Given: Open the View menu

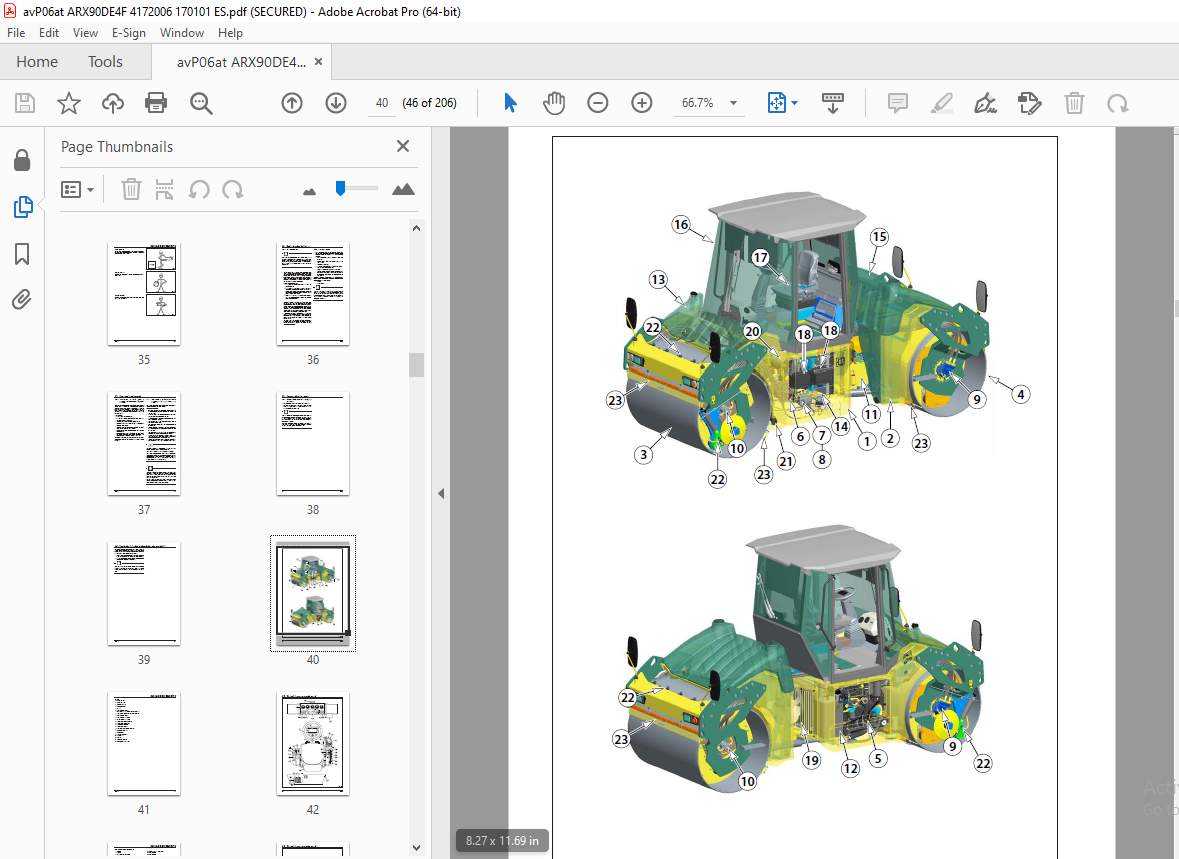Looking at the screenshot, I should [85, 33].
